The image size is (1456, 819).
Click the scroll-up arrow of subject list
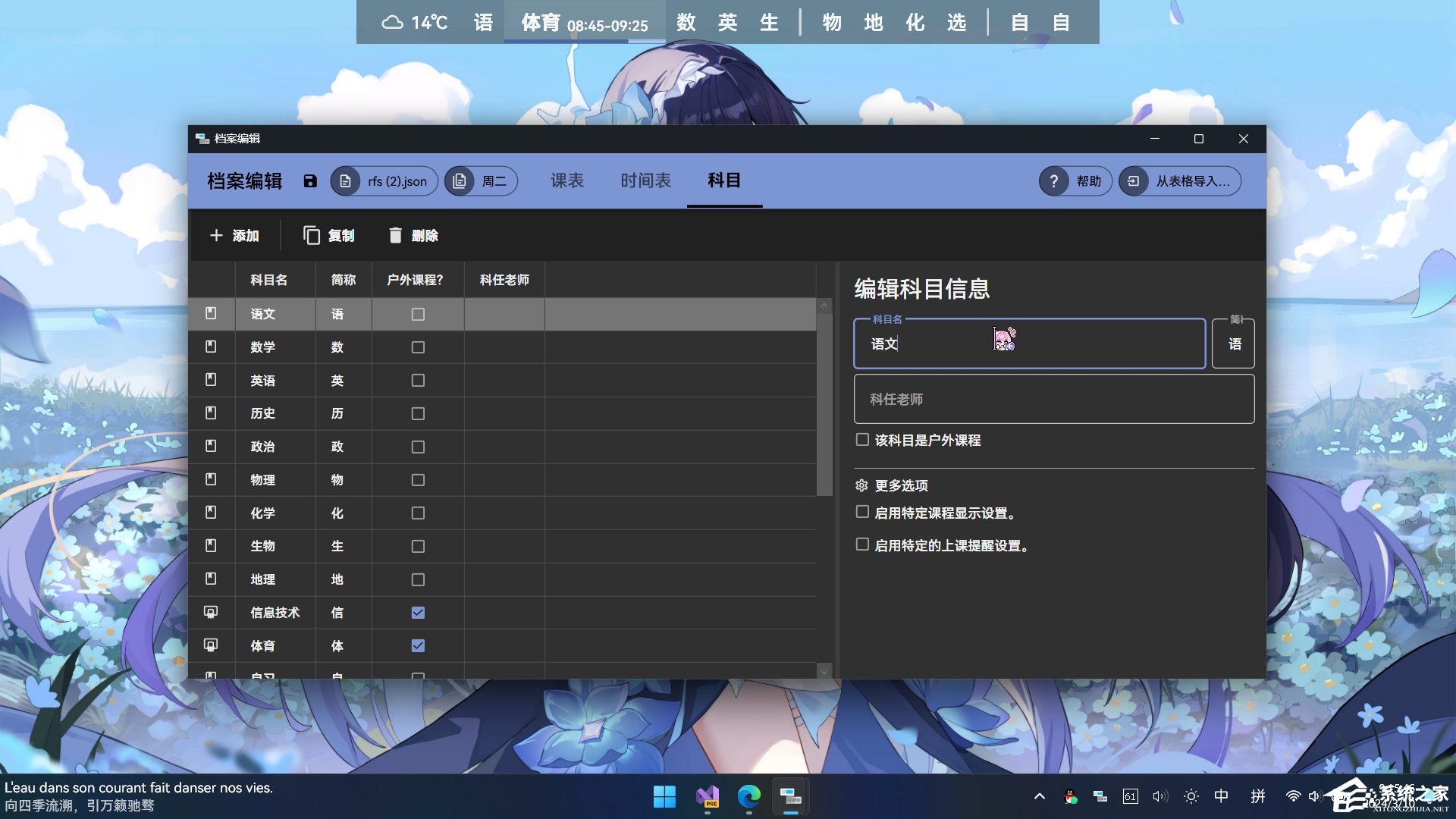pyautogui.click(x=824, y=306)
